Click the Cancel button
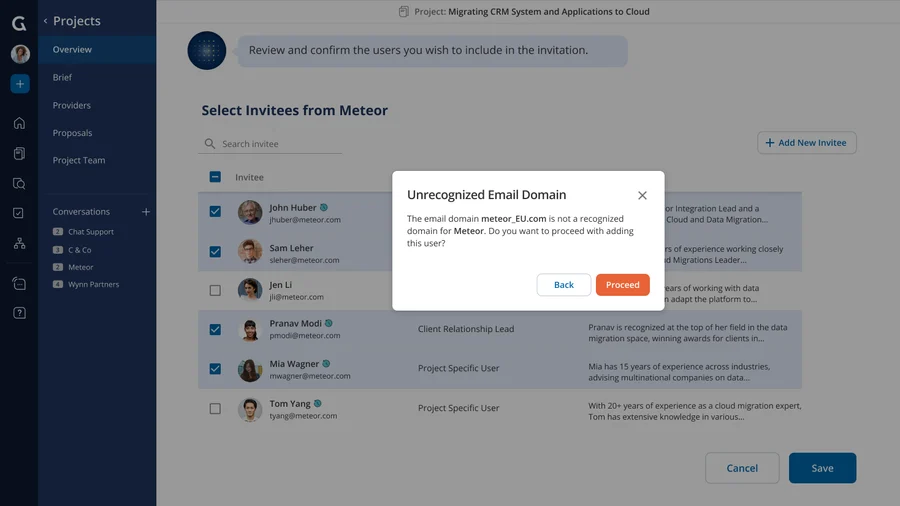The width and height of the screenshot is (900, 506). pos(742,468)
